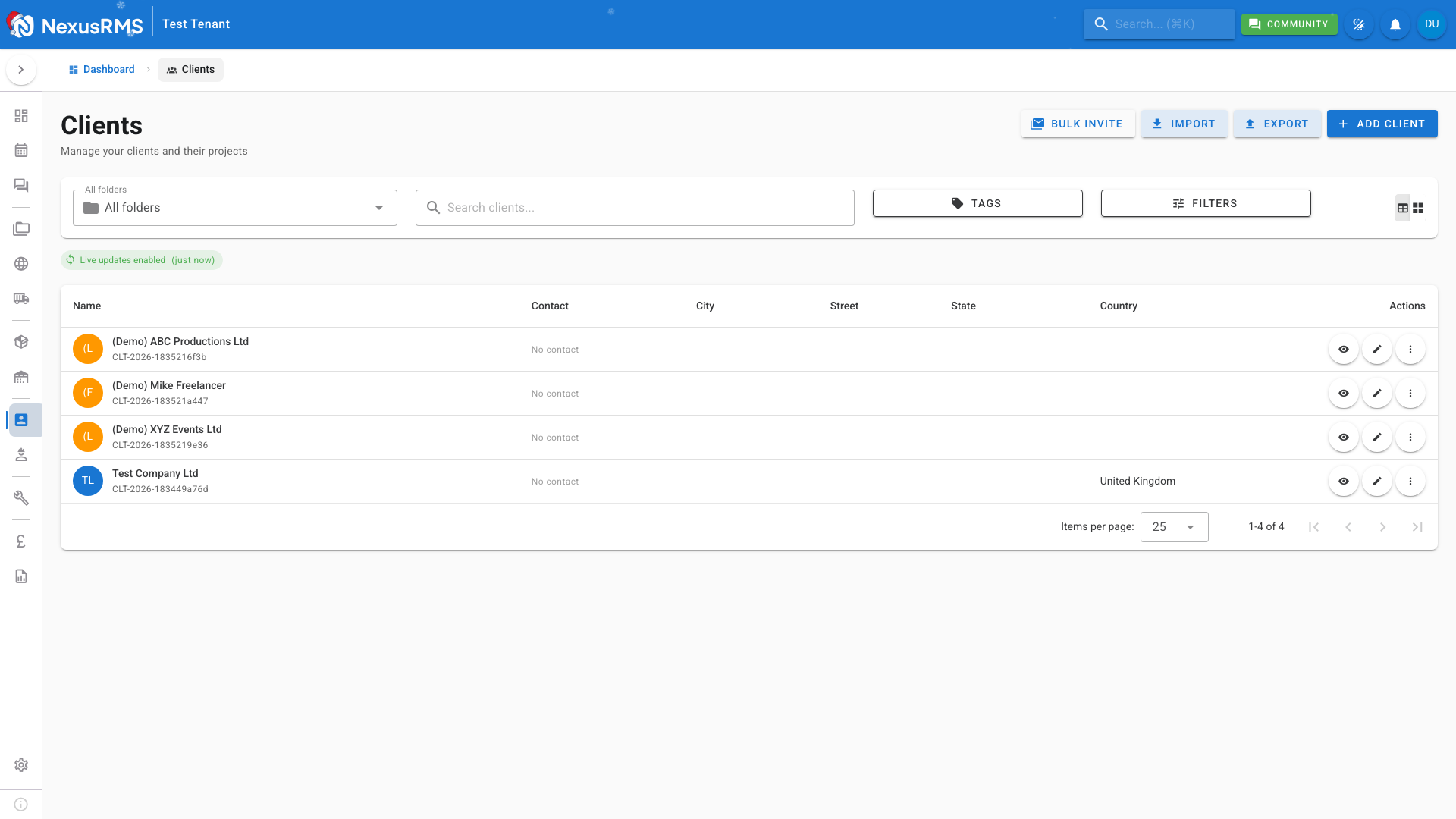Open the Tags filter button
Viewport: 1456px width, 819px height.
pyautogui.click(x=977, y=203)
